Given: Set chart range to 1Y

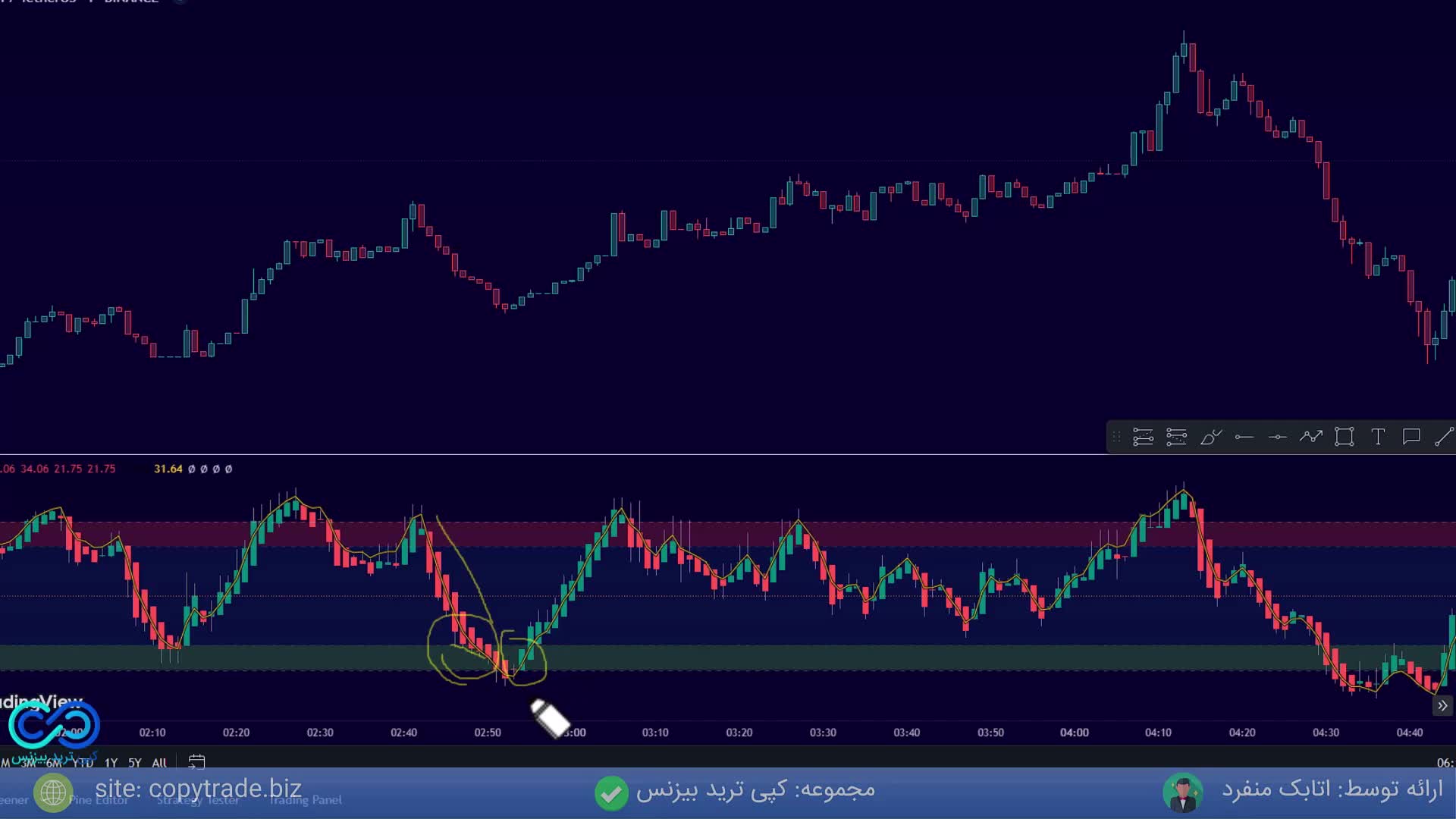Looking at the screenshot, I should tap(111, 763).
